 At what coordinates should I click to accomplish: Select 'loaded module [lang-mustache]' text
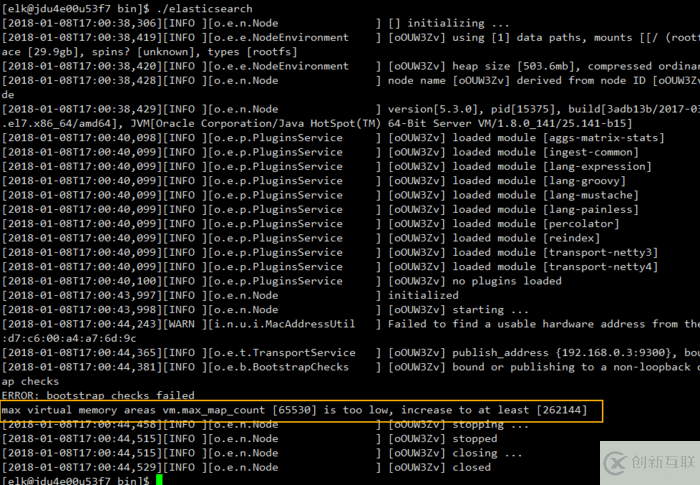546,195
